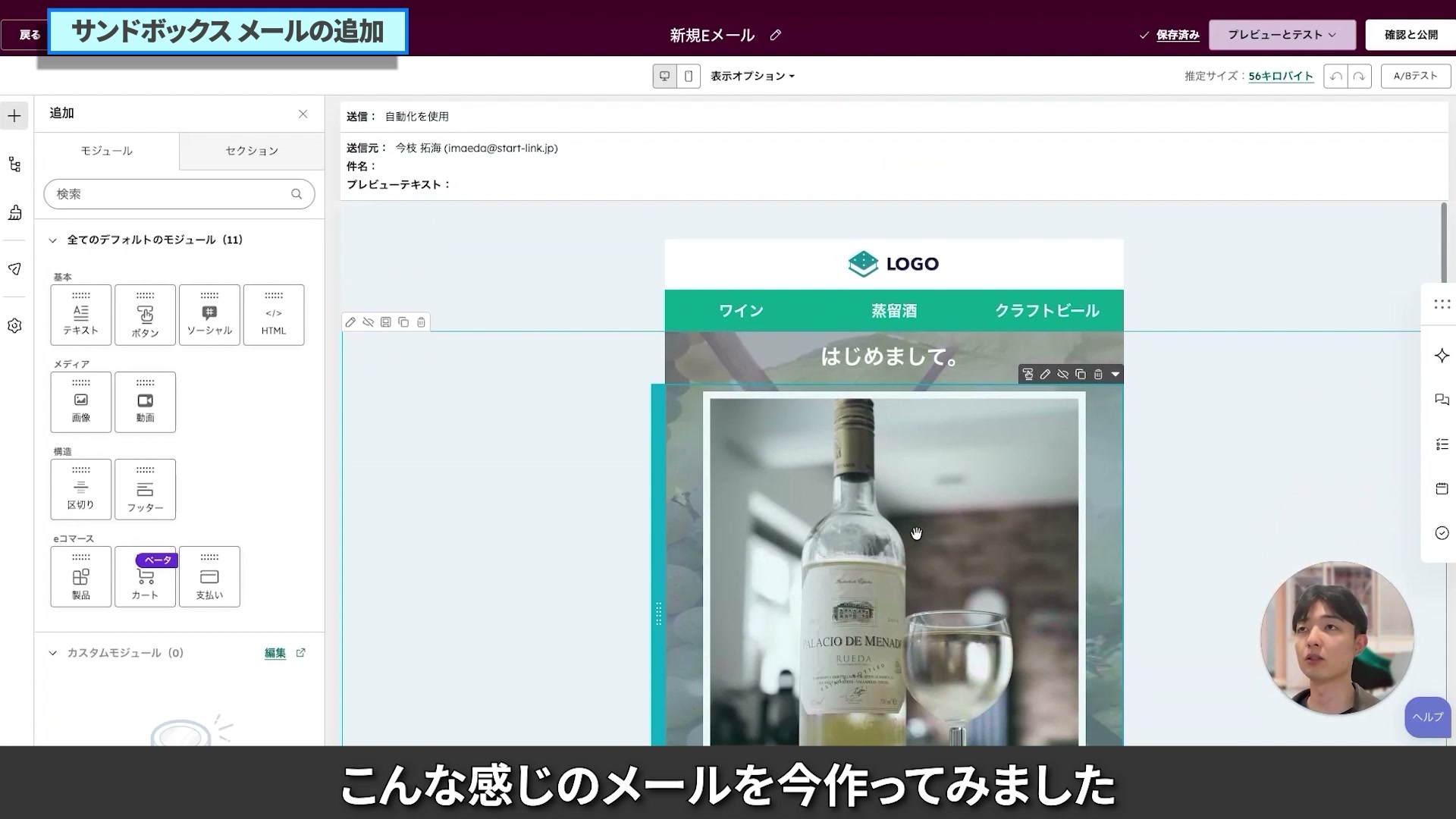Select the カート beta commerce module
This screenshot has width=1456, height=819.
point(145,577)
